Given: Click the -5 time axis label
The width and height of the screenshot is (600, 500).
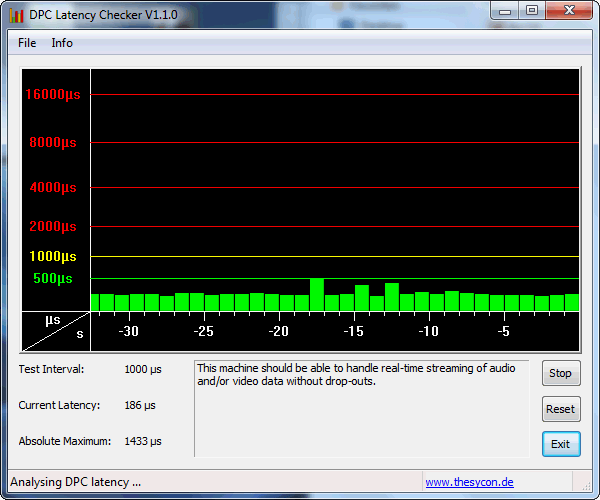Looking at the screenshot, I should (504, 331).
